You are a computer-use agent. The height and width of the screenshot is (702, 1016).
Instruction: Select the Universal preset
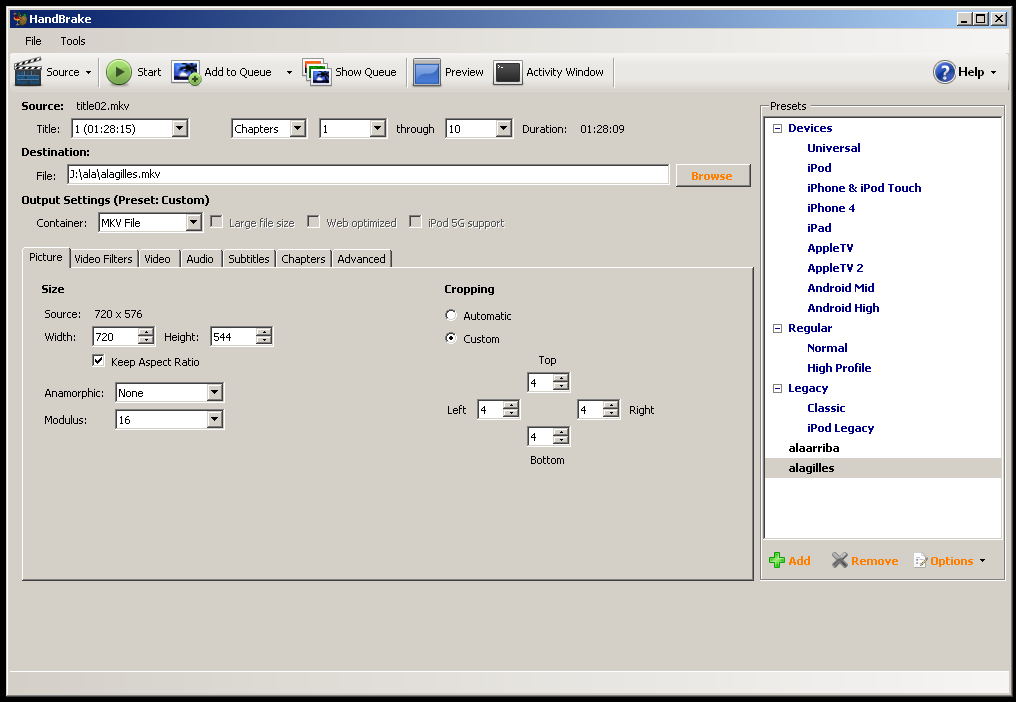click(x=833, y=148)
